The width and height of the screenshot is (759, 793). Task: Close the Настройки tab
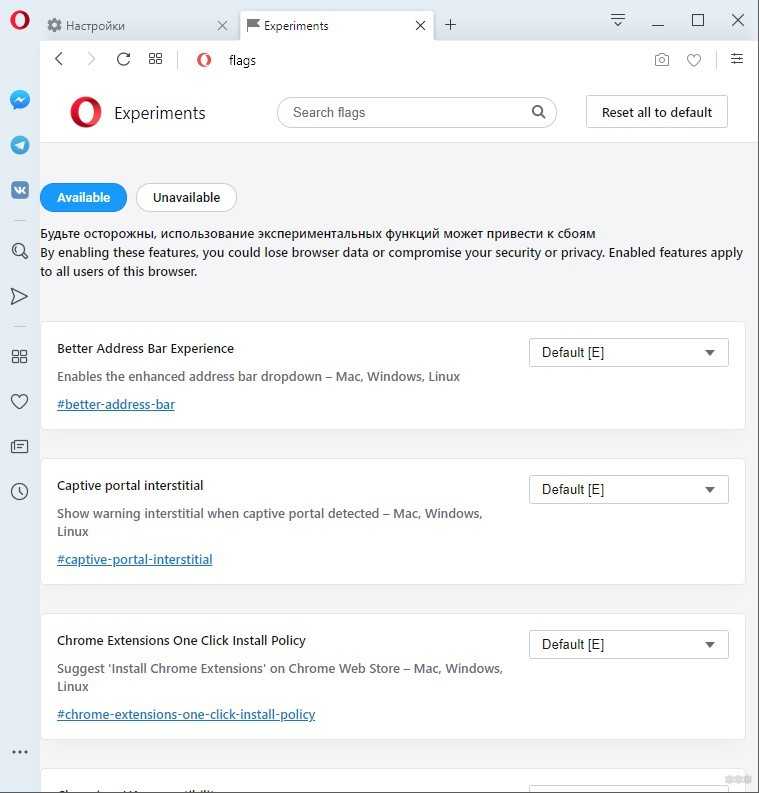pos(222,25)
